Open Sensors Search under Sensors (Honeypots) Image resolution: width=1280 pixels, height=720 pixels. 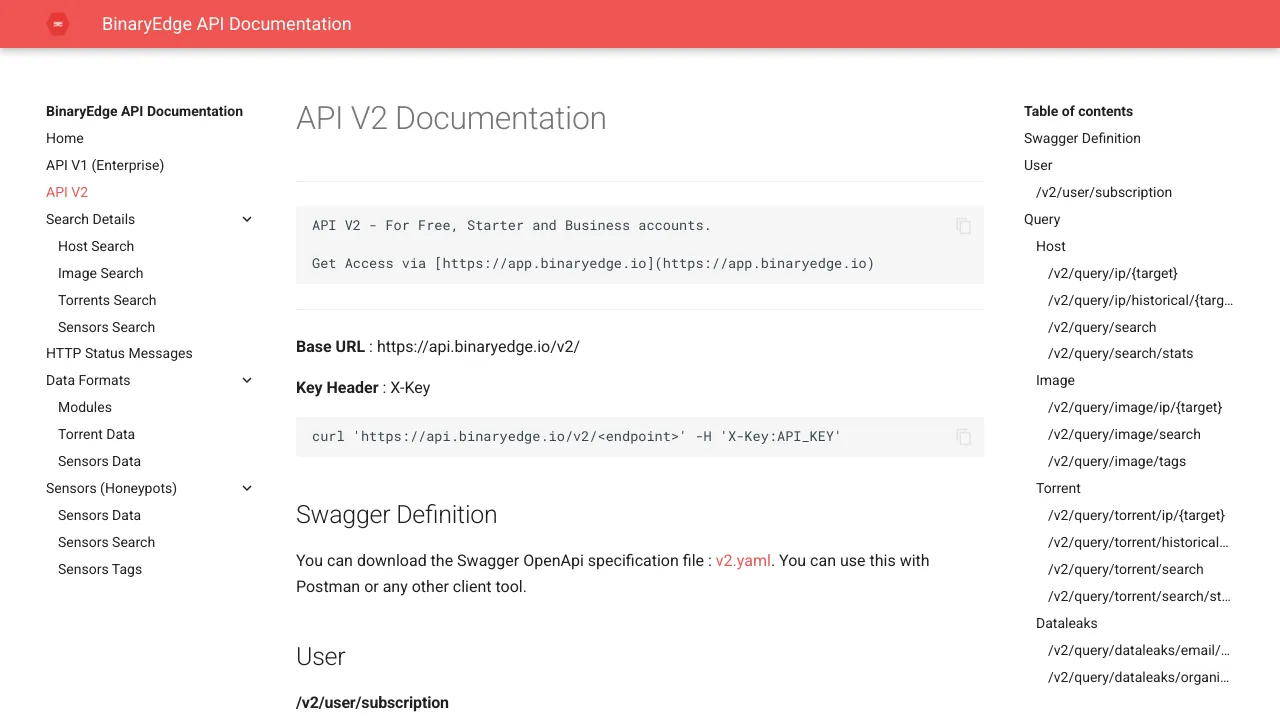[106, 542]
